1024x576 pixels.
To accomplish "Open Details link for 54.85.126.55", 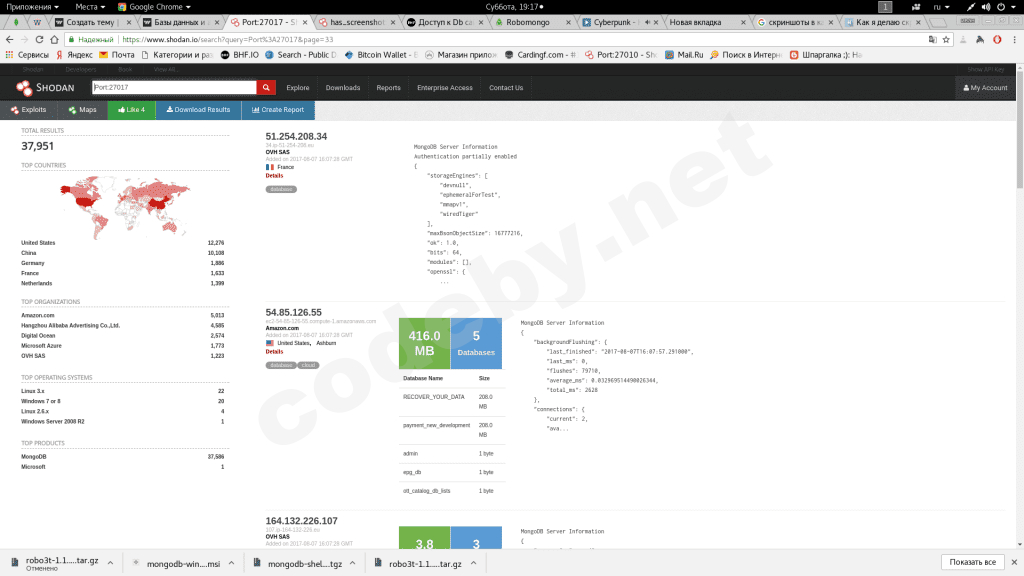I will click(x=274, y=351).
